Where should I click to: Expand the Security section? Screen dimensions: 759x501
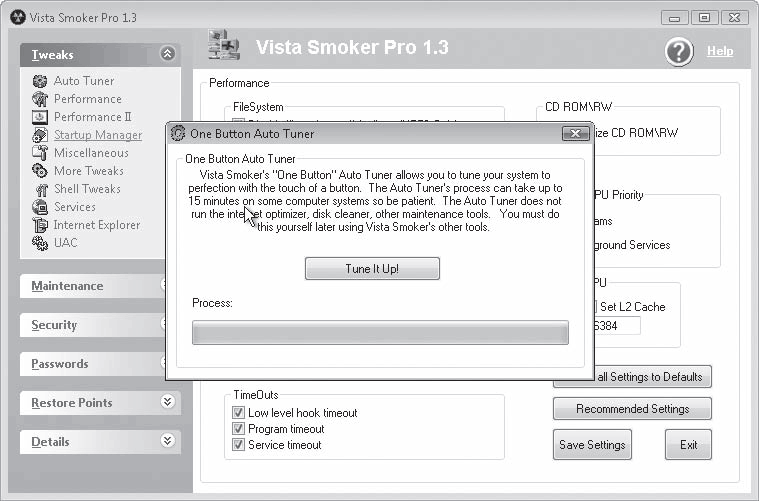pyautogui.click(x=92, y=325)
